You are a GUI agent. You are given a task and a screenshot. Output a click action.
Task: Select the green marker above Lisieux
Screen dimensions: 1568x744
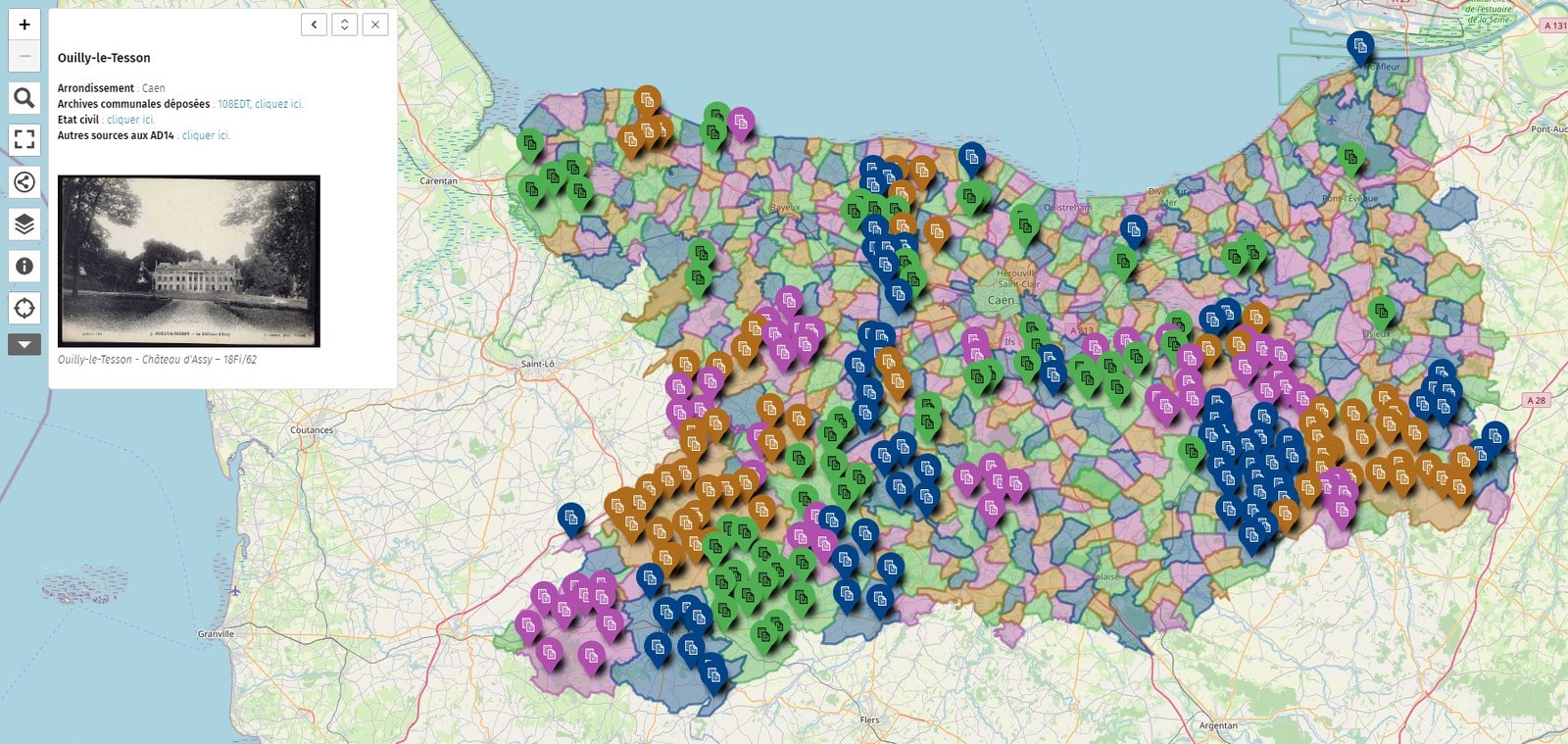click(x=1381, y=314)
